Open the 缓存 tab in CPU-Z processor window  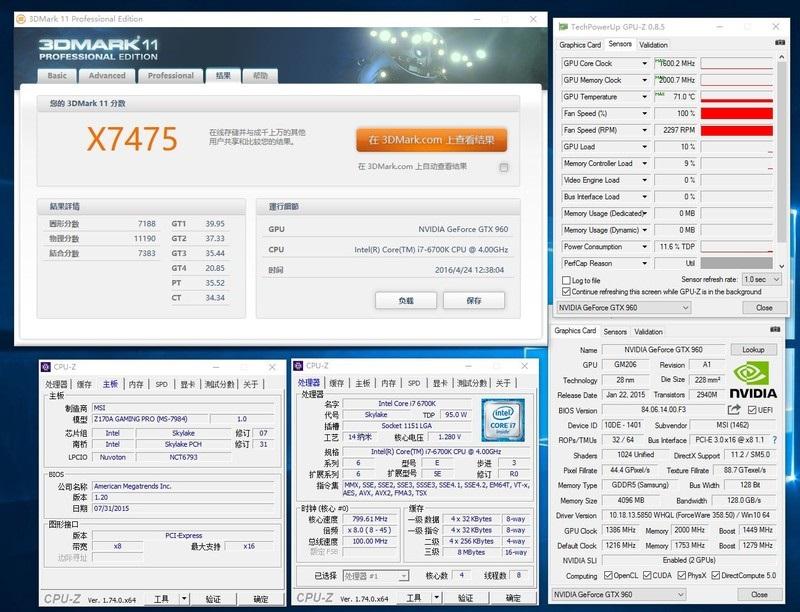coord(337,383)
